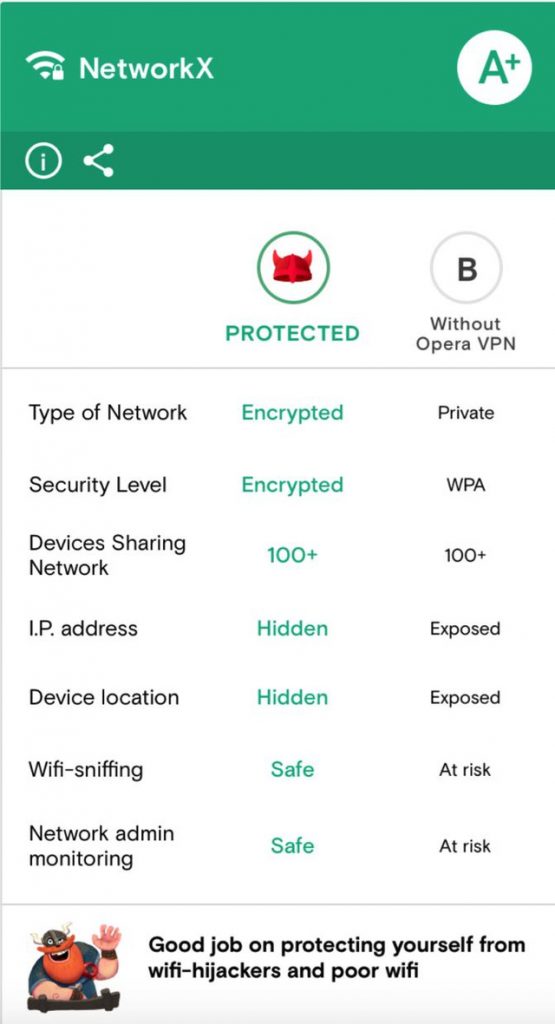The width and height of the screenshot is (555, 1024).
Task: Tap the NetworkX network name
Action: [146, 68]
